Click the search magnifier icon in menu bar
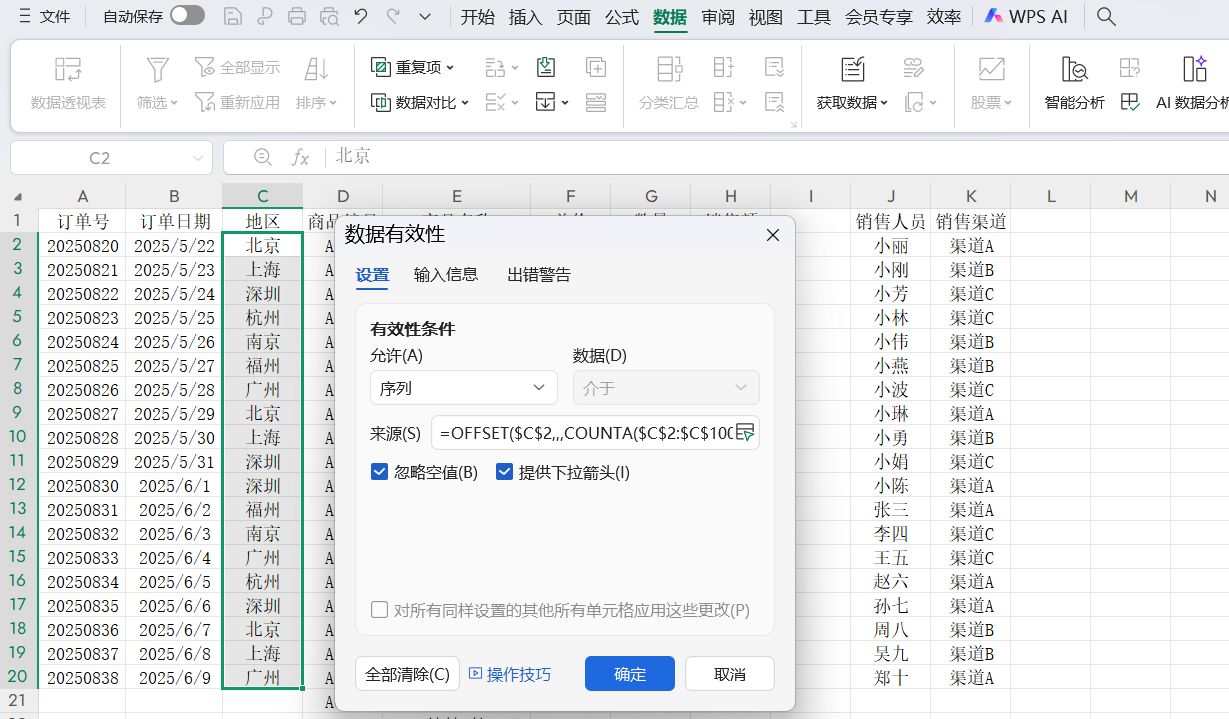This screenshot has width=1229, height=719. [1106, 16]
